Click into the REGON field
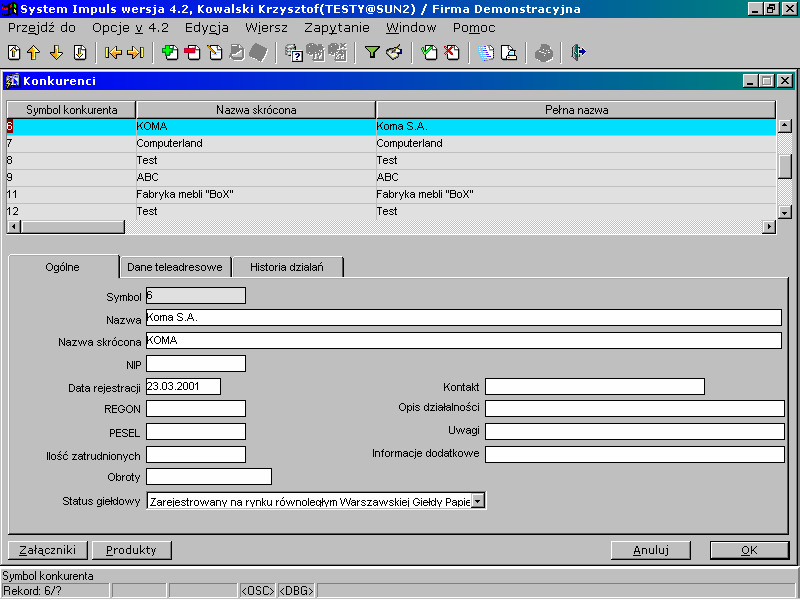Viewport: 800px width, 600px height. click(196, 409)
